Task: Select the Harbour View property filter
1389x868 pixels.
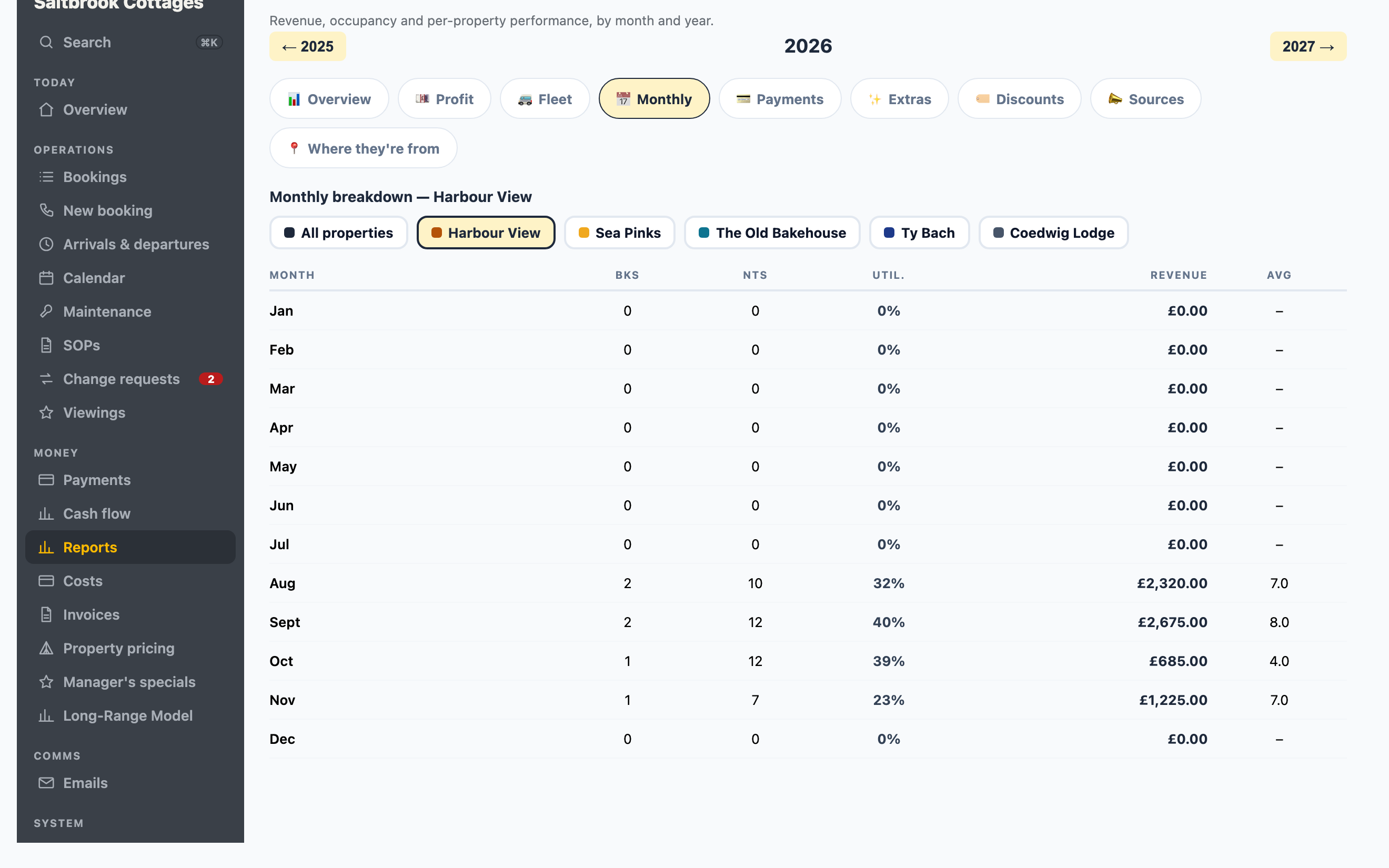Action: 486,233
